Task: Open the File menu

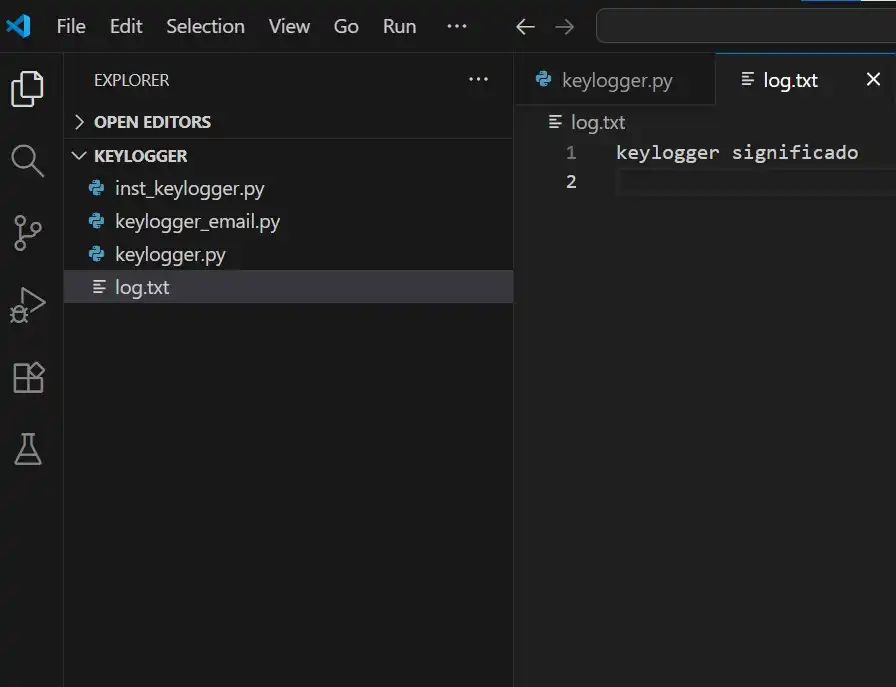Action: point(71,26)
